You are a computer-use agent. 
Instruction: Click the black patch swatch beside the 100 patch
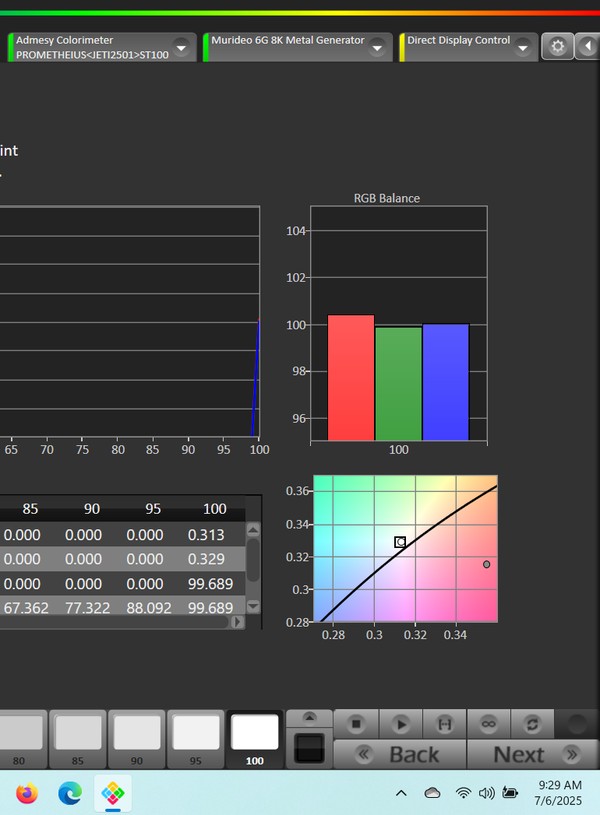(x=309, y=748)
